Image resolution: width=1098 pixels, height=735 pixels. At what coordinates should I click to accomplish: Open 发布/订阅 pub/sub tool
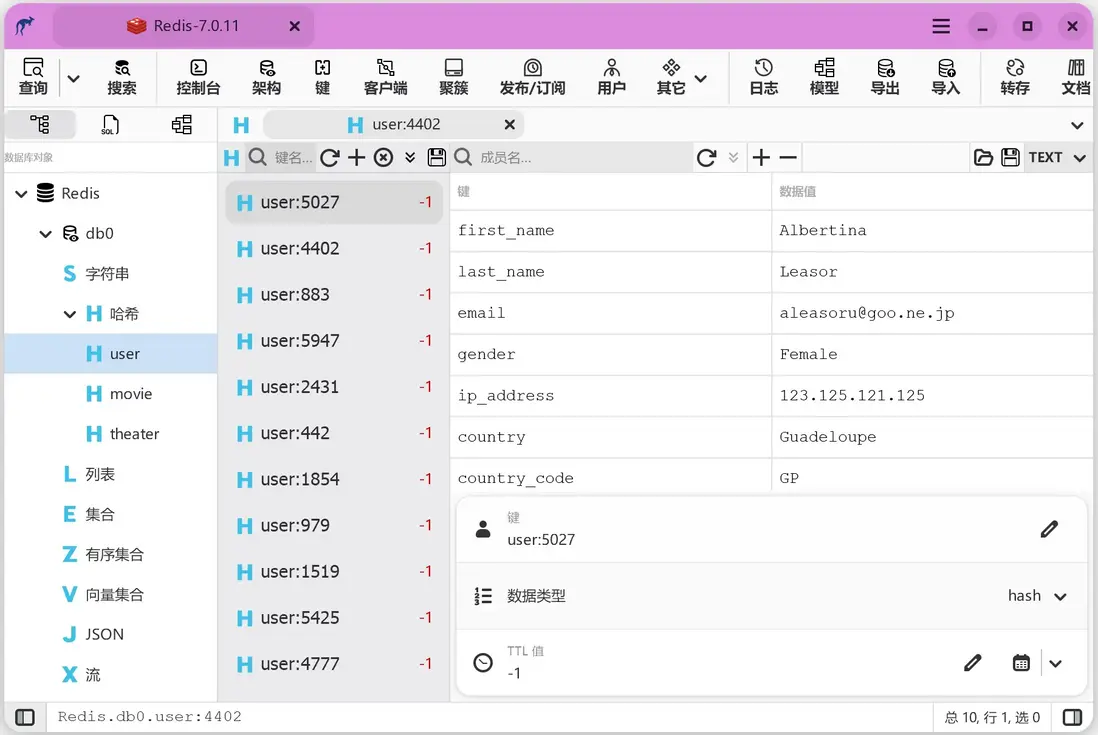pos(532,77)
